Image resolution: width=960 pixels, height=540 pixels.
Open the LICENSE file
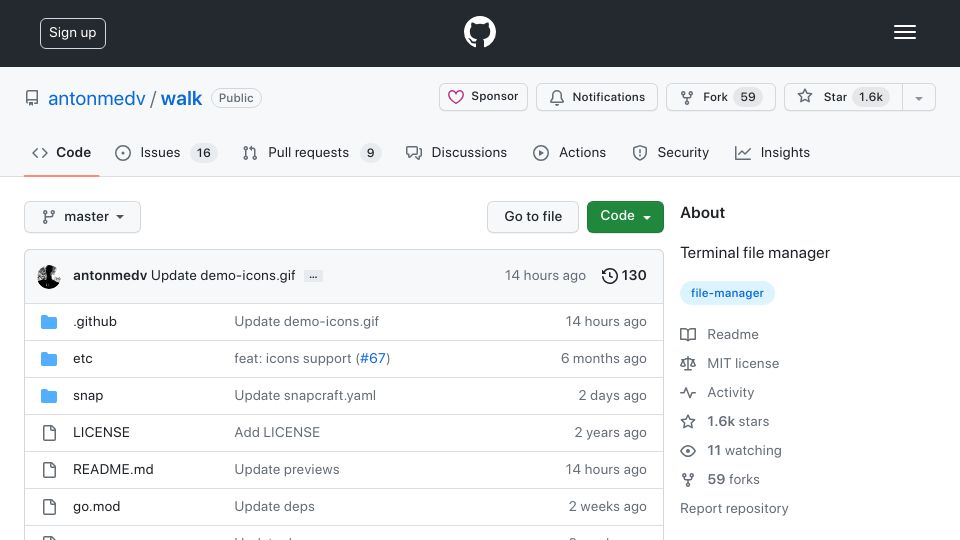(101, 432)
